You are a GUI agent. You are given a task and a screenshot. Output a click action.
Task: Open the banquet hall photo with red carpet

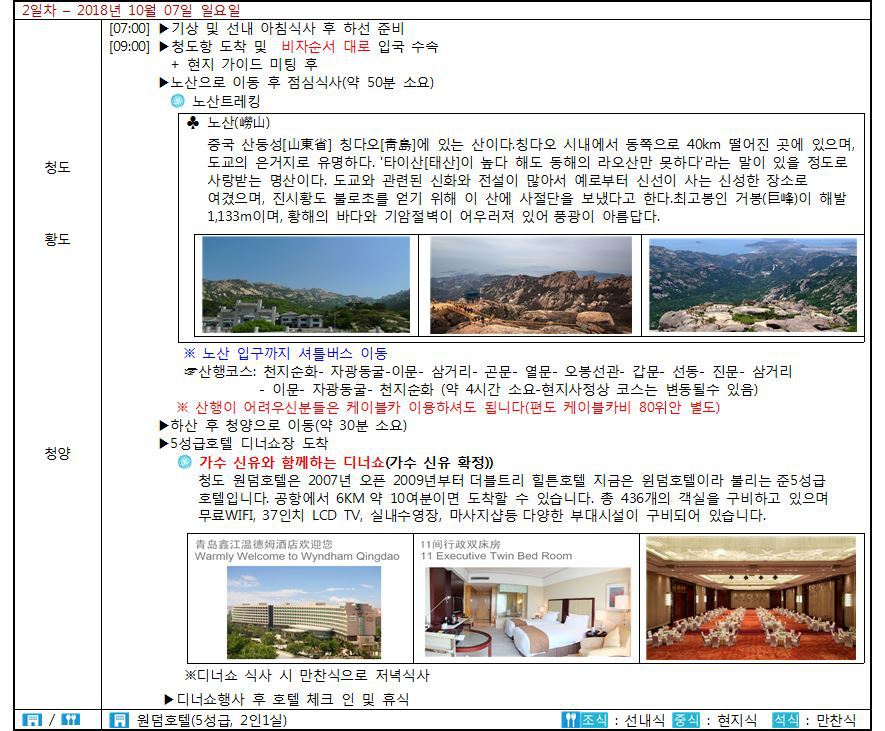tap(750, 598)
